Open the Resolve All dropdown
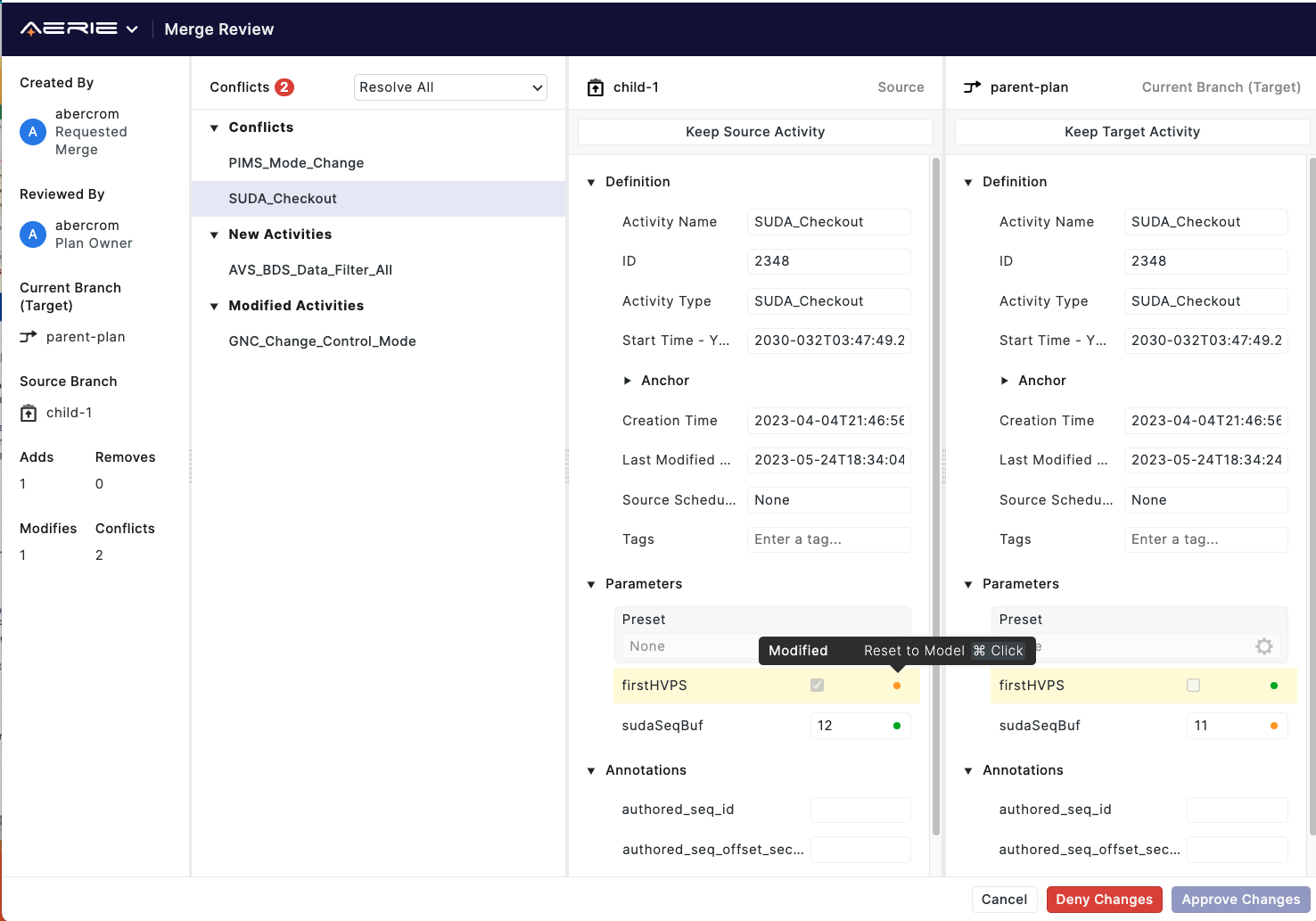This screenshot has width=1316, height=921. [x=450, y=86]
